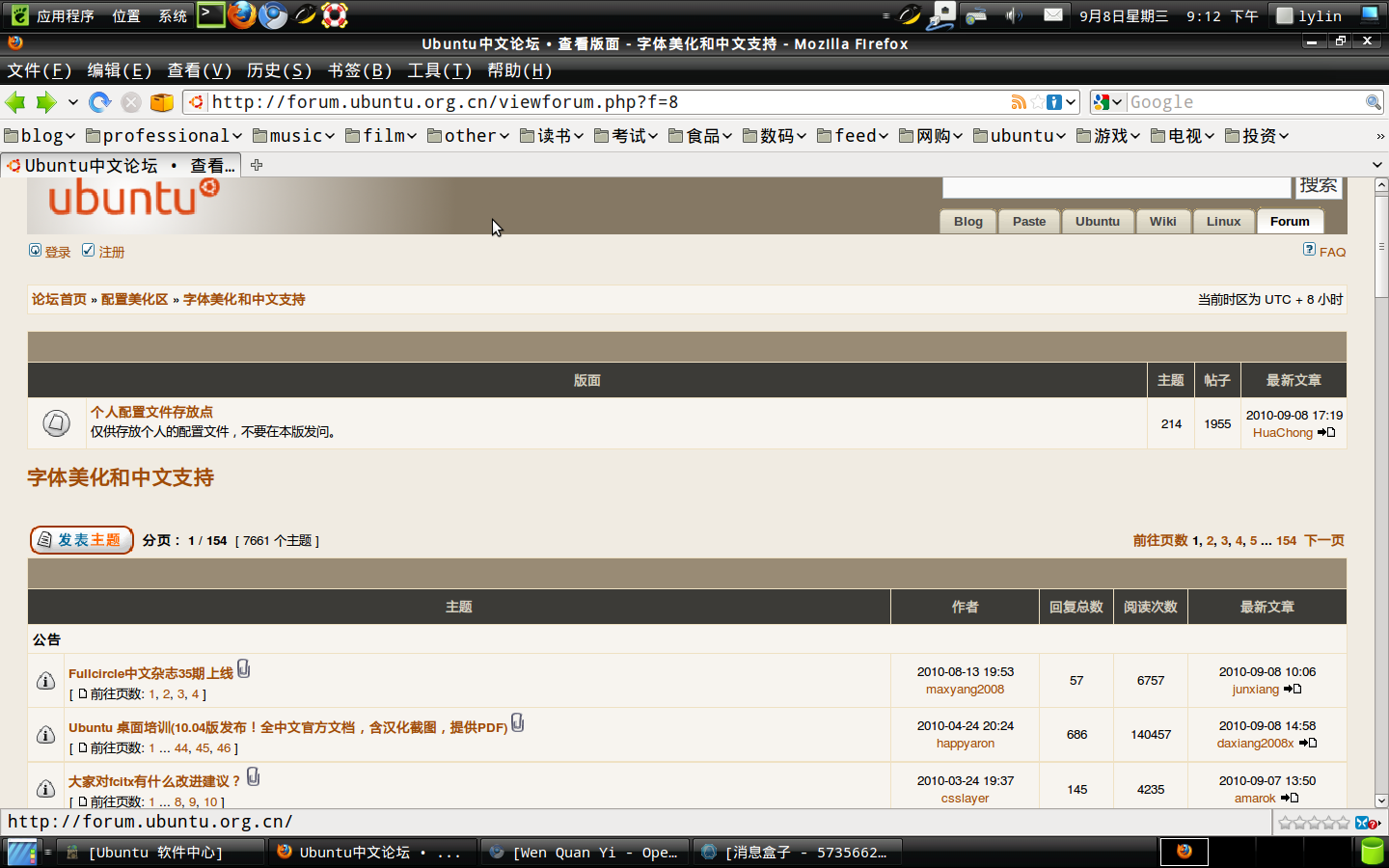
Task: Open Fullcircle中文杂志35期上线 topic
Action: (x=150, y=673)
